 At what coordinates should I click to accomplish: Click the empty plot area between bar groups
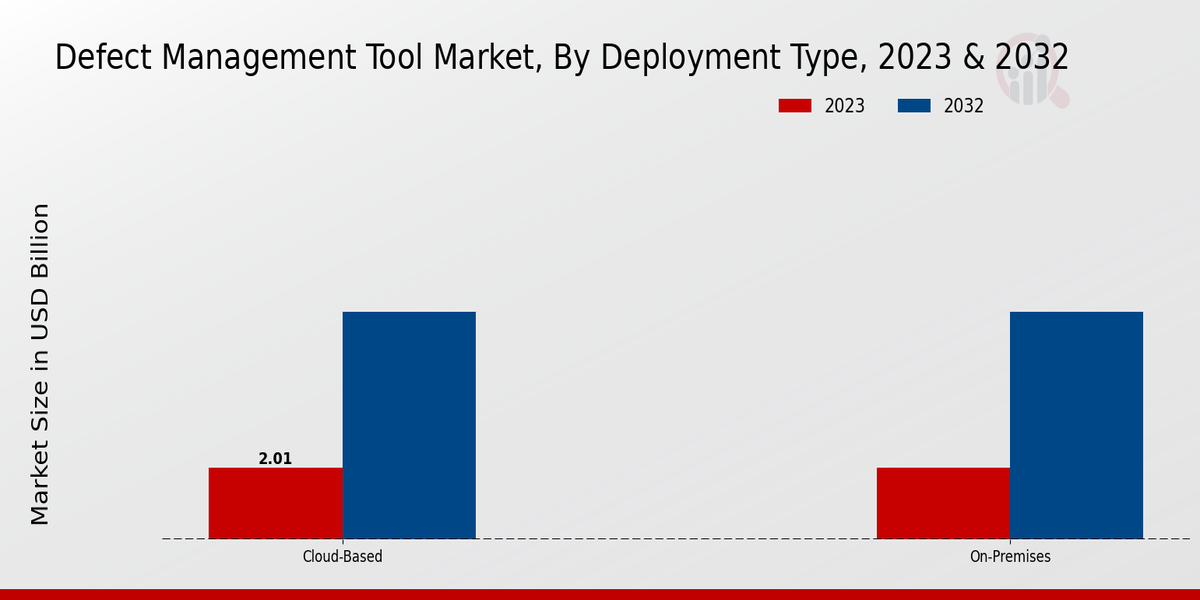tap(676, 400)
